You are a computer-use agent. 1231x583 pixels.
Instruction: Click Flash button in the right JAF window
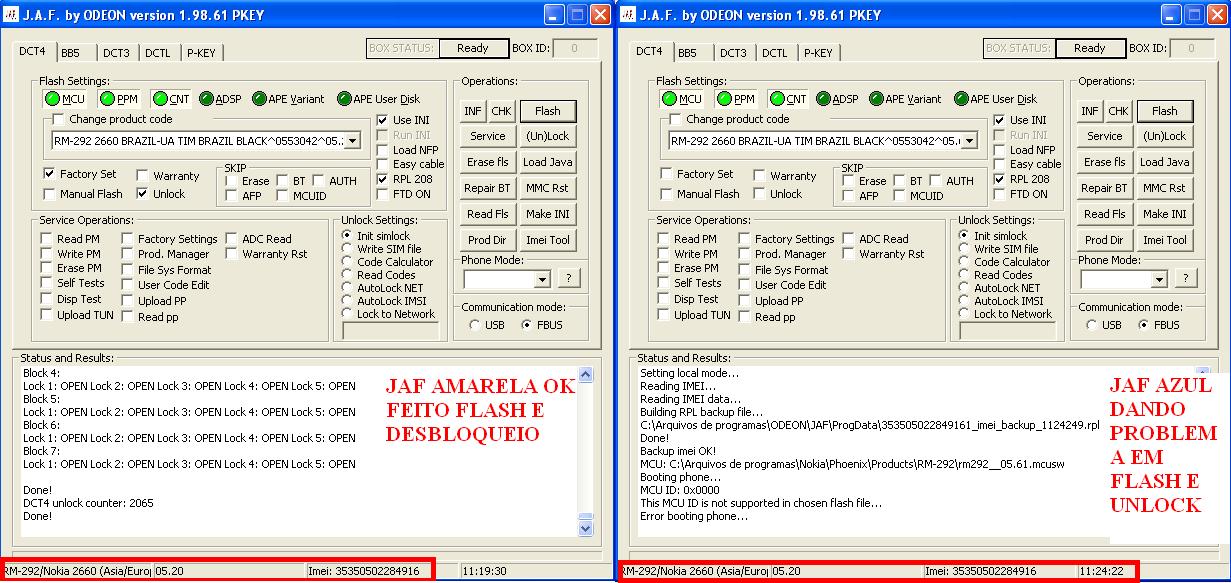[x=1165, y=111]
